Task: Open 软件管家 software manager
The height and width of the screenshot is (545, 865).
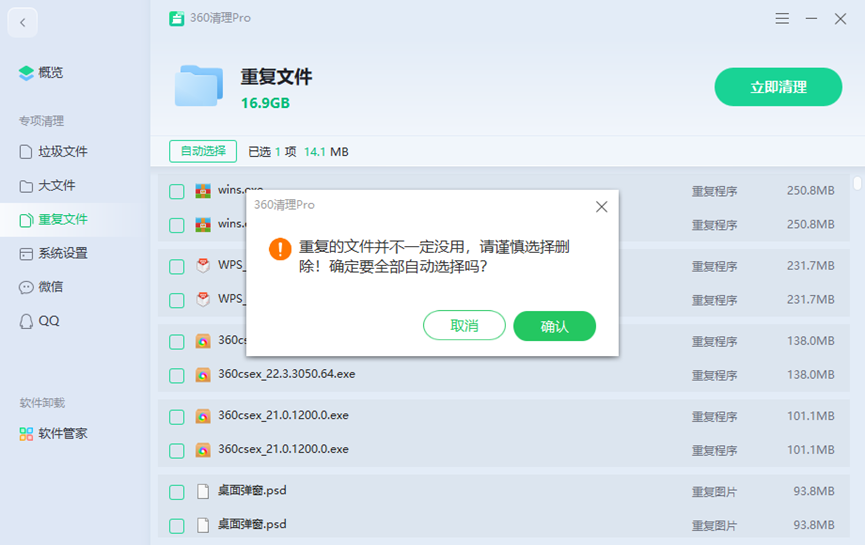Action: (x=53, y=434)
